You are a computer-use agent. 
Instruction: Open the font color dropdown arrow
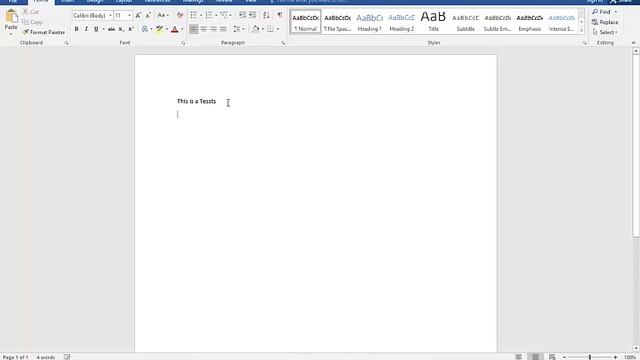(182, 29)
